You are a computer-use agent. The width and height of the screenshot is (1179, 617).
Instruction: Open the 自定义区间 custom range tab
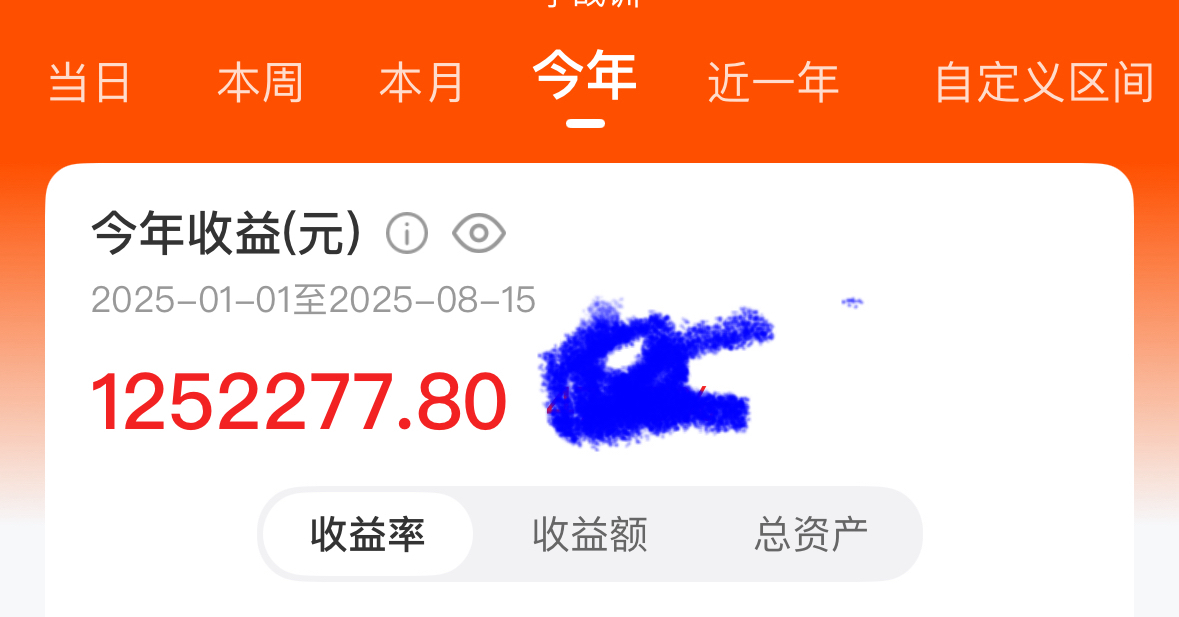point(1044,83)
